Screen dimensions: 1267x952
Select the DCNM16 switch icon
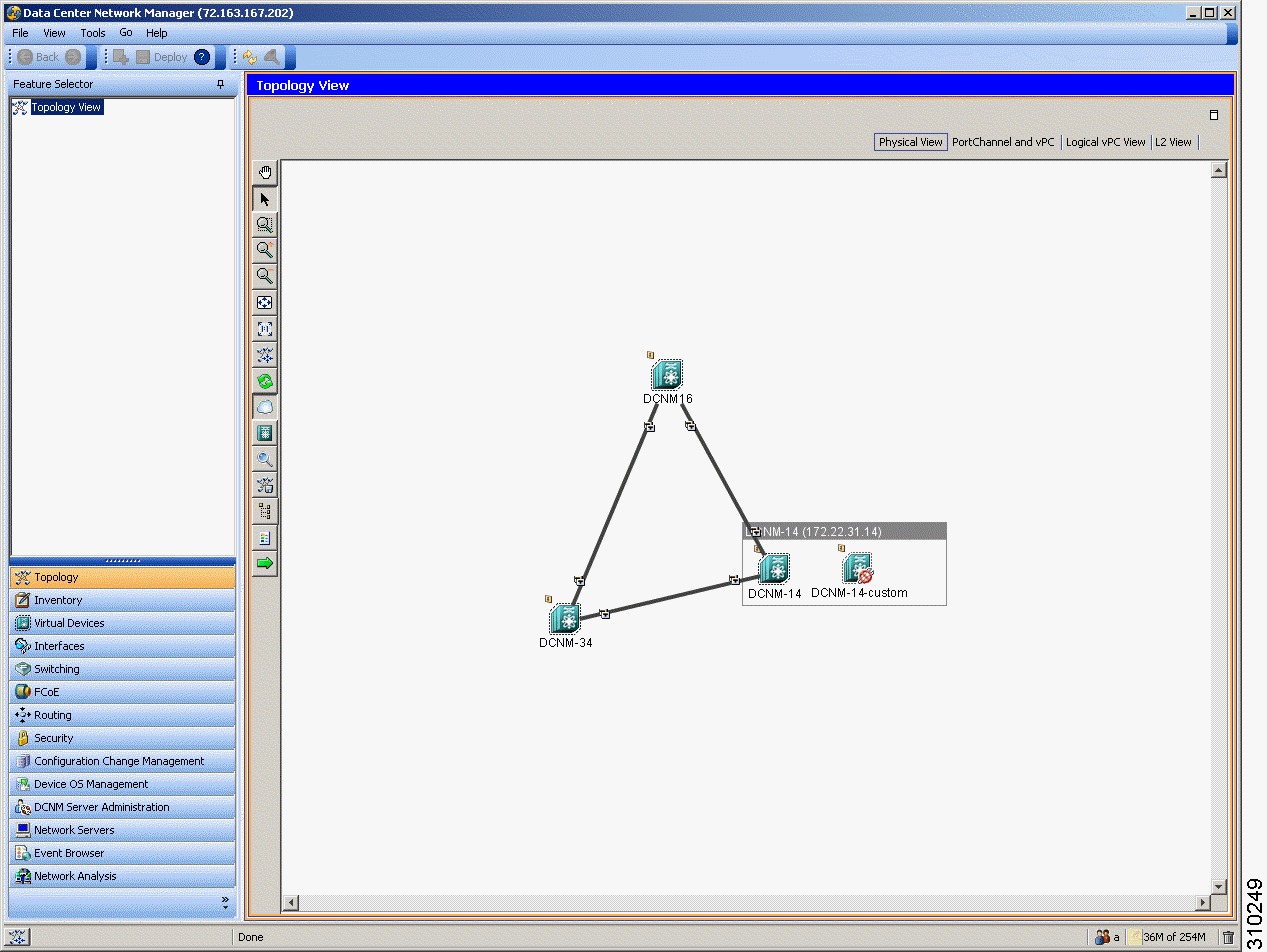[666, 376]
